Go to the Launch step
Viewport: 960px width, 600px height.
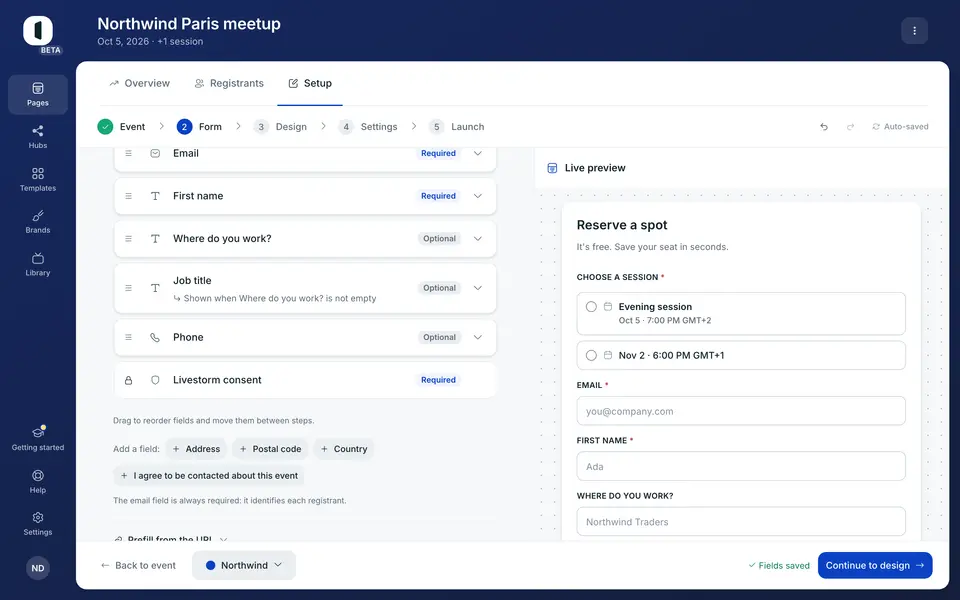(x=457, y=127)
